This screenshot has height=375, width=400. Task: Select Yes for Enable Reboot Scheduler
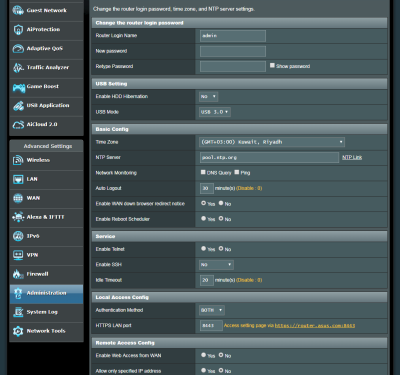click(203, 218)
